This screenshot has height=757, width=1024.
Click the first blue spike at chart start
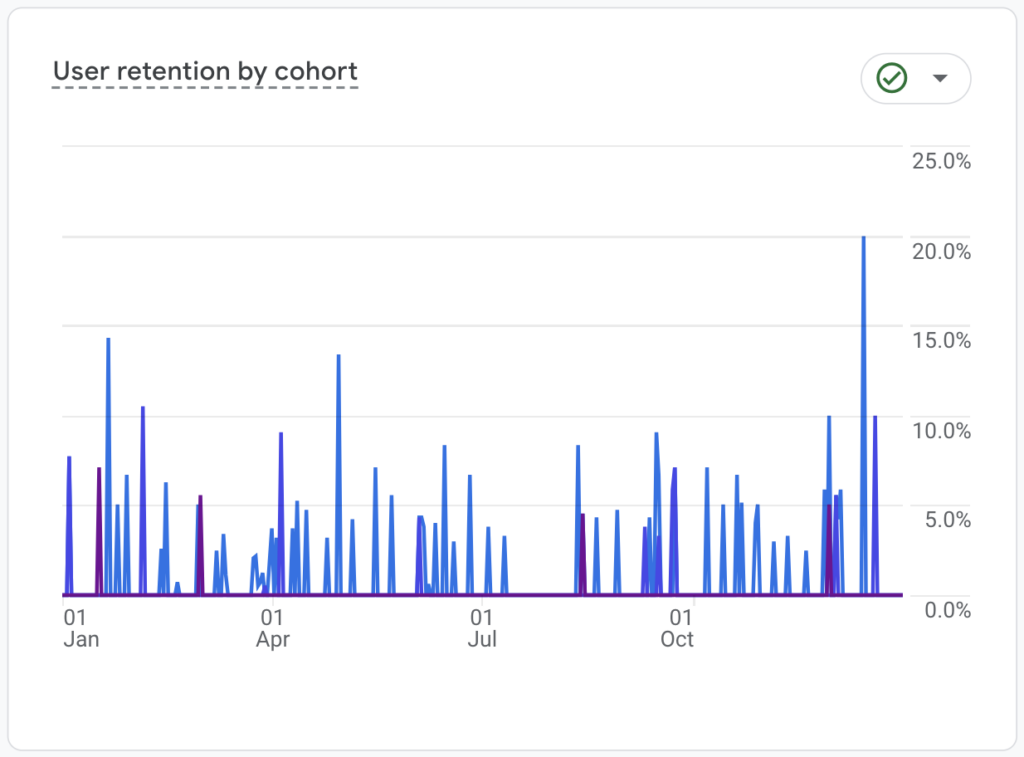[69, 460]
